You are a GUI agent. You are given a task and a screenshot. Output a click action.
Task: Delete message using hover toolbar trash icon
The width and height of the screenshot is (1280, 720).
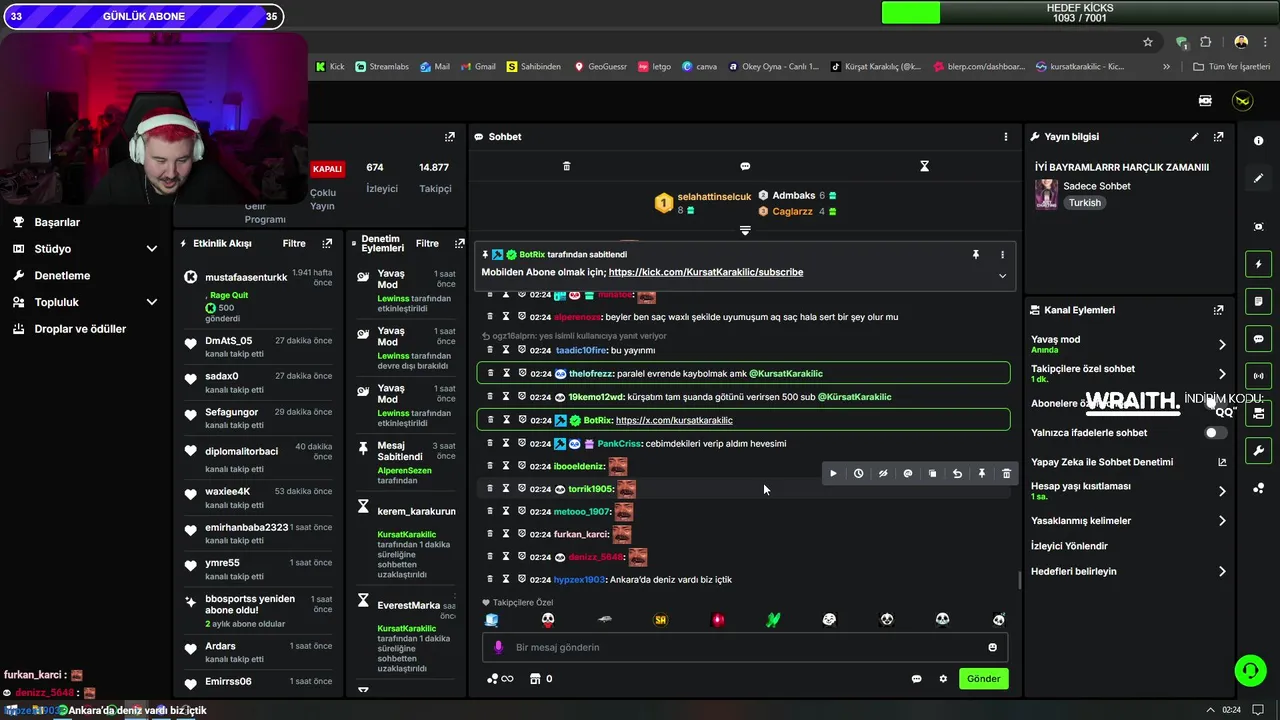(x=1006, y=474)
